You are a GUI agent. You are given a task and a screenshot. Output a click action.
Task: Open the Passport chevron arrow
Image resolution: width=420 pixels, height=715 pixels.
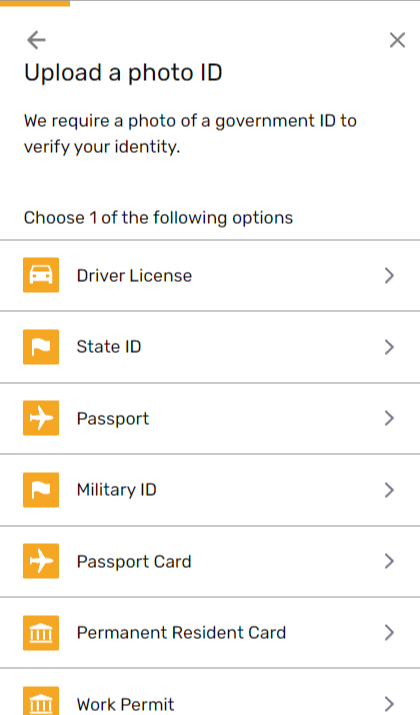pyautogui.click(x=389, y=418)
